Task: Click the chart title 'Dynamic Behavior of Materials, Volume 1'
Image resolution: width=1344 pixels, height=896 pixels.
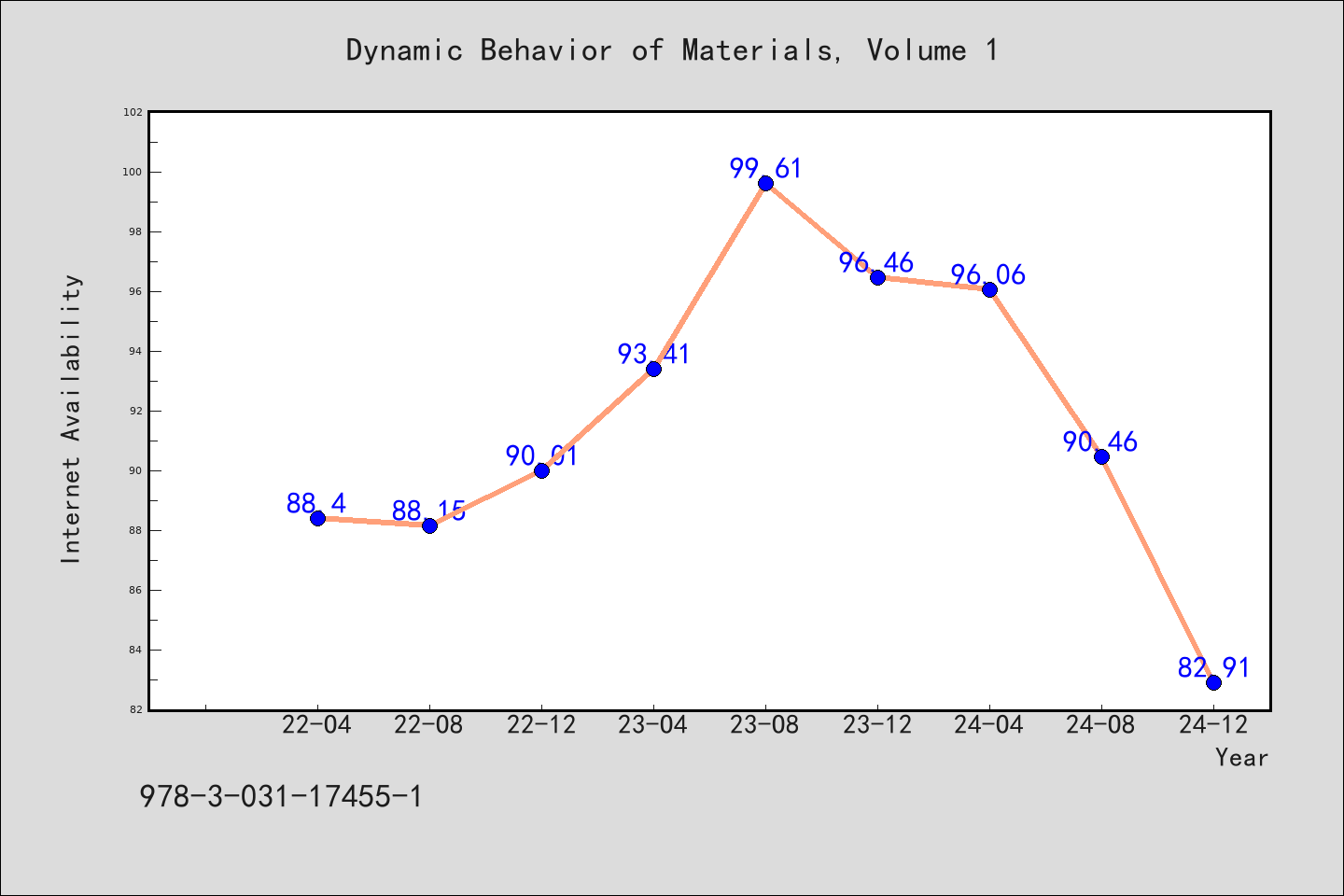Action: (672, 49)
